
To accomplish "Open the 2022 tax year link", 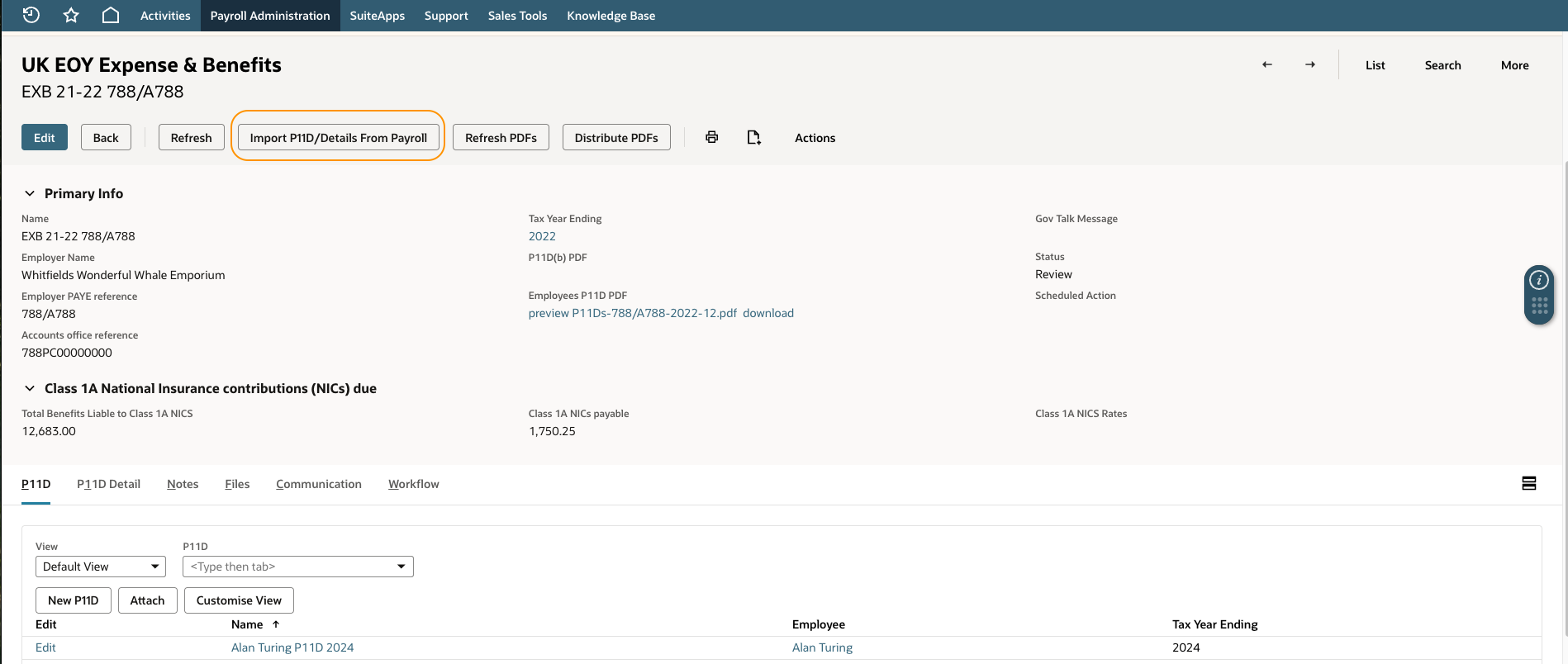I will pos(542,236).
